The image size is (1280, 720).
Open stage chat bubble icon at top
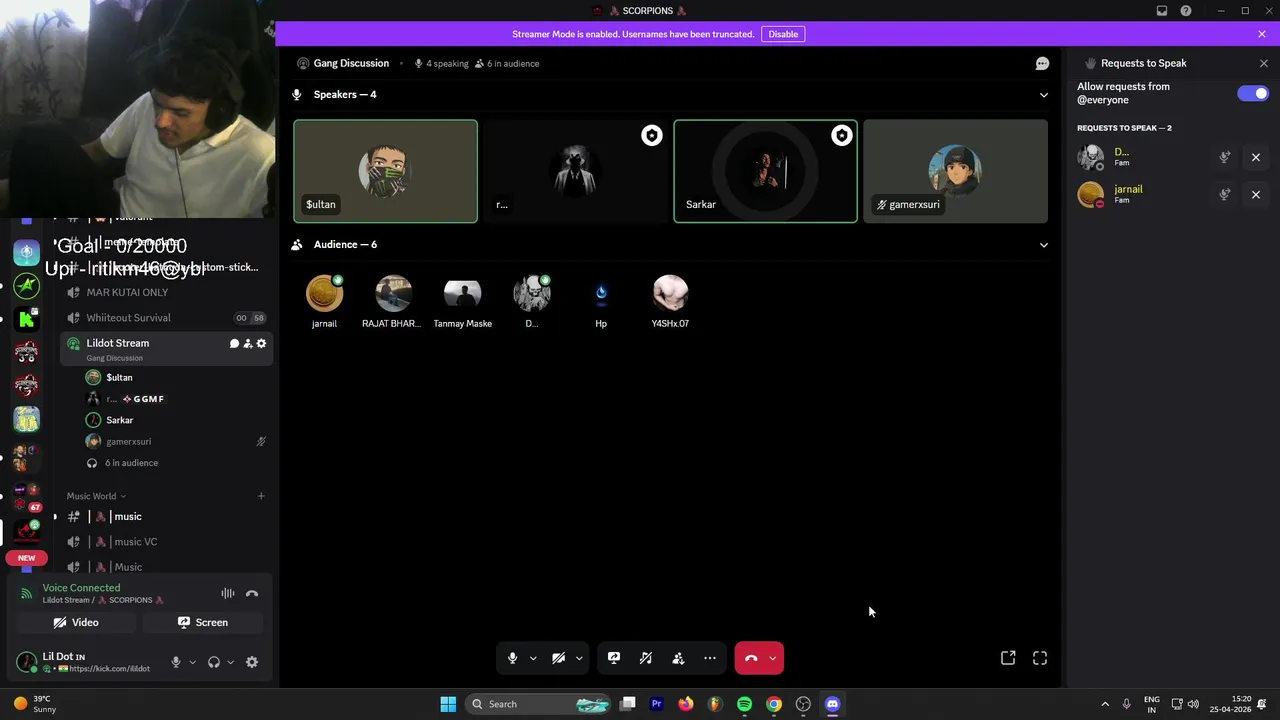point(1042,63)
